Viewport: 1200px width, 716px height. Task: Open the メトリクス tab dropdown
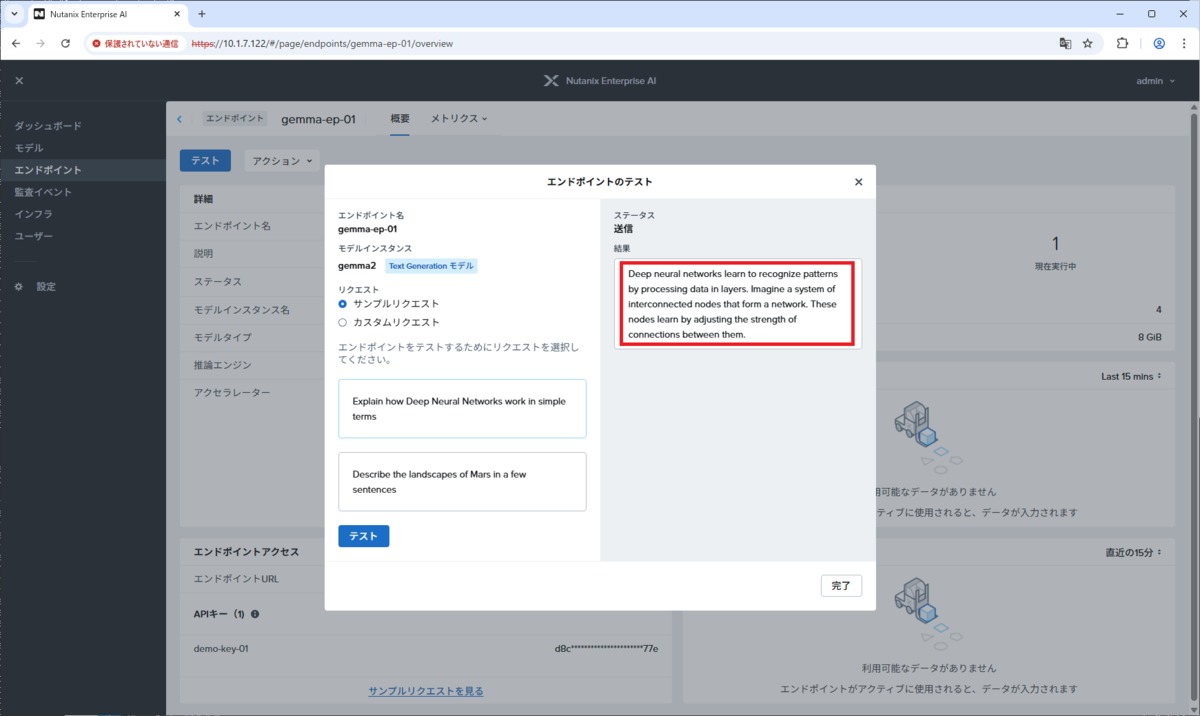[x=459, y=118]
